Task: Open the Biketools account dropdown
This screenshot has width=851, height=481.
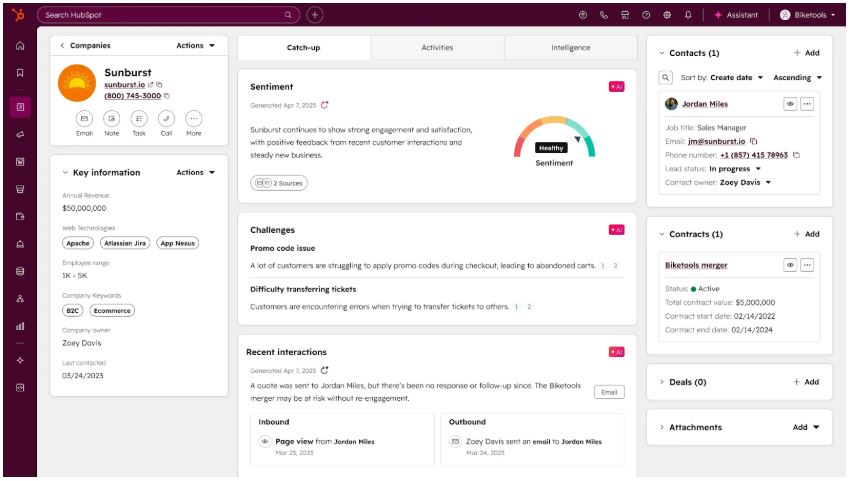Action: pyautogui.click(x=807, y=15)
